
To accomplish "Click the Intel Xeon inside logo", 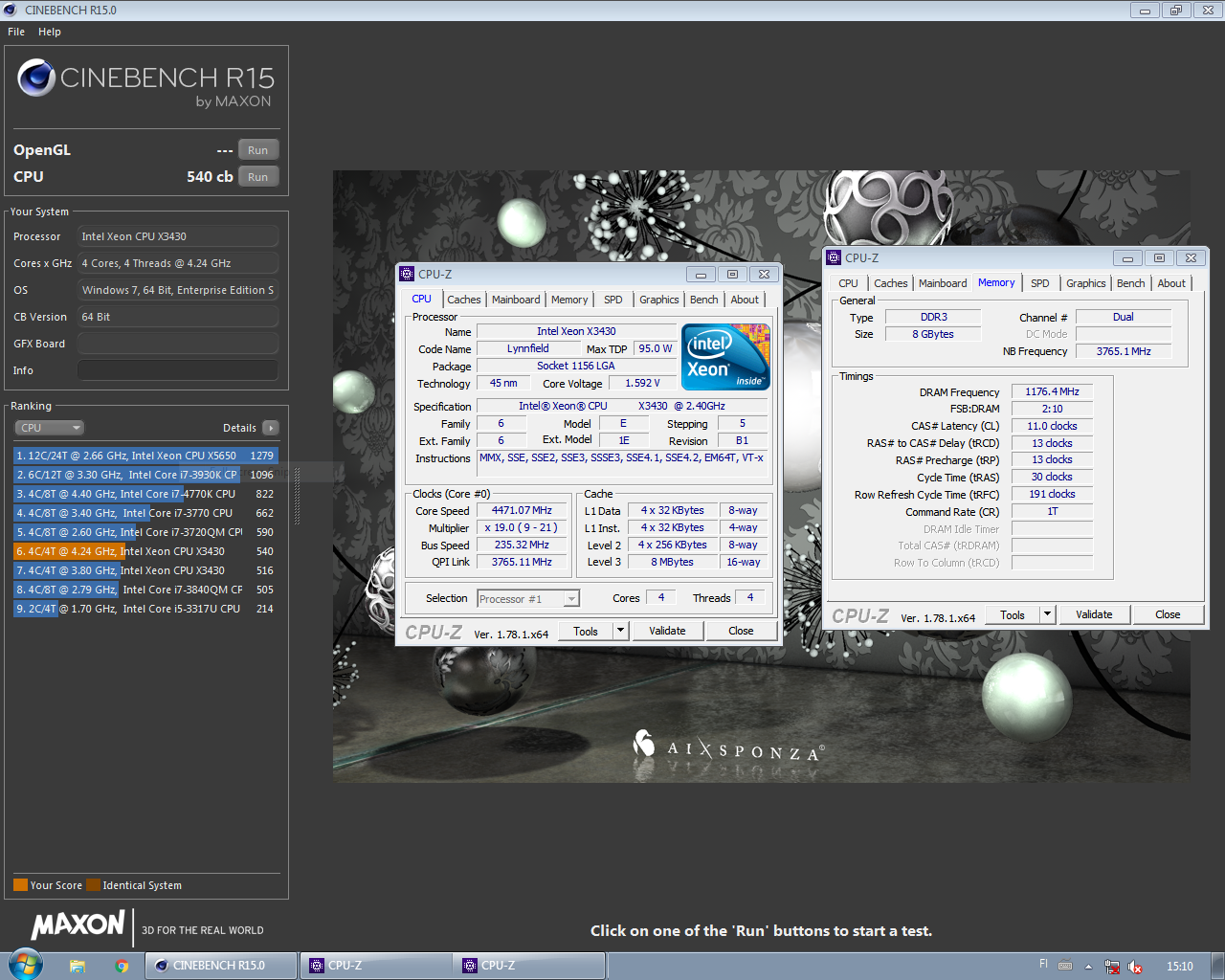I will point(725,356).
